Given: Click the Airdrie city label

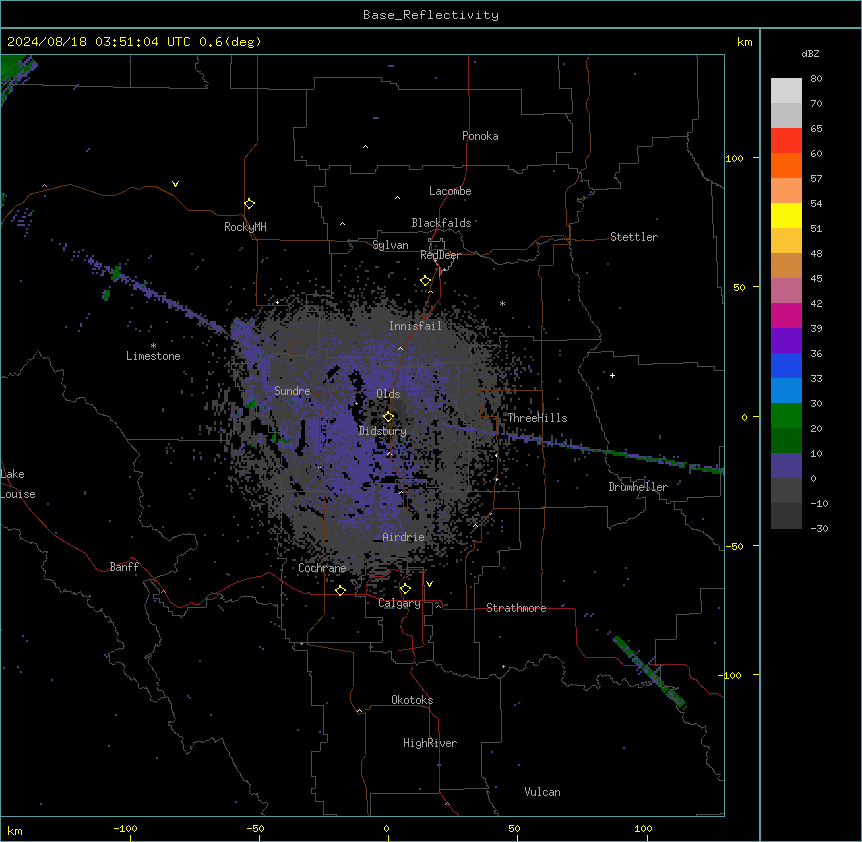Looking at the screenshot, I should [x=404, y=537].
